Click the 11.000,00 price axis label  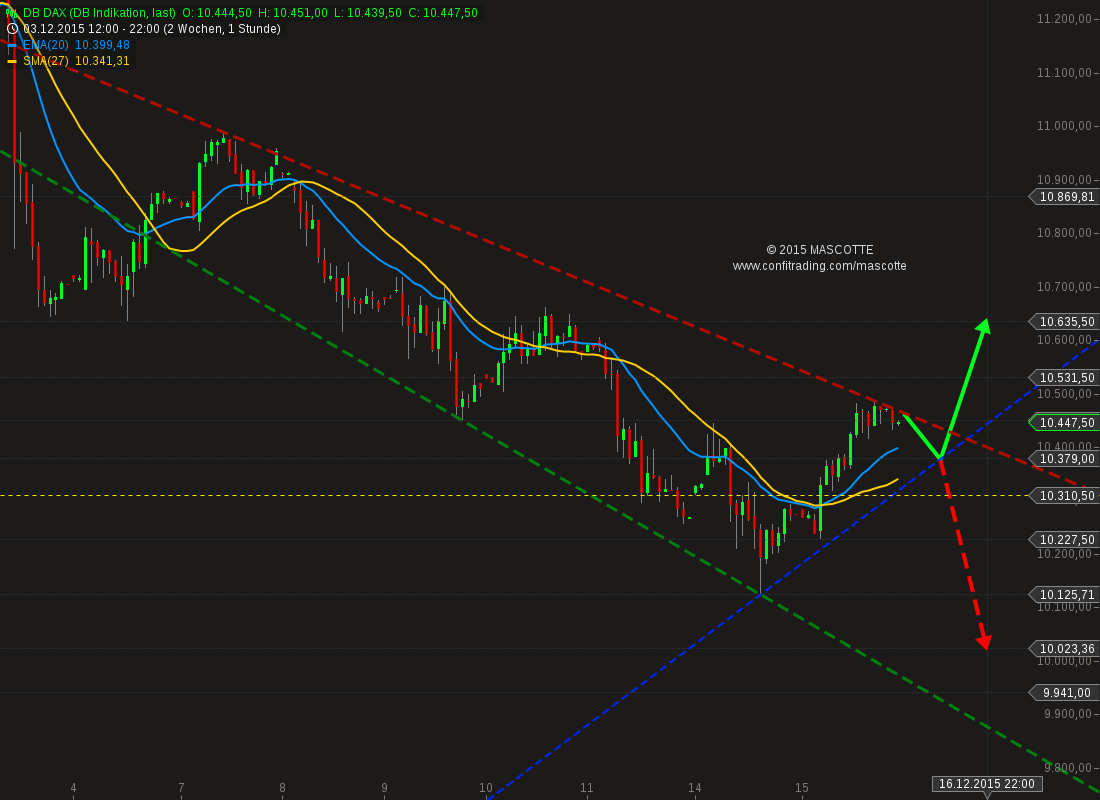tap(1064, 126)
